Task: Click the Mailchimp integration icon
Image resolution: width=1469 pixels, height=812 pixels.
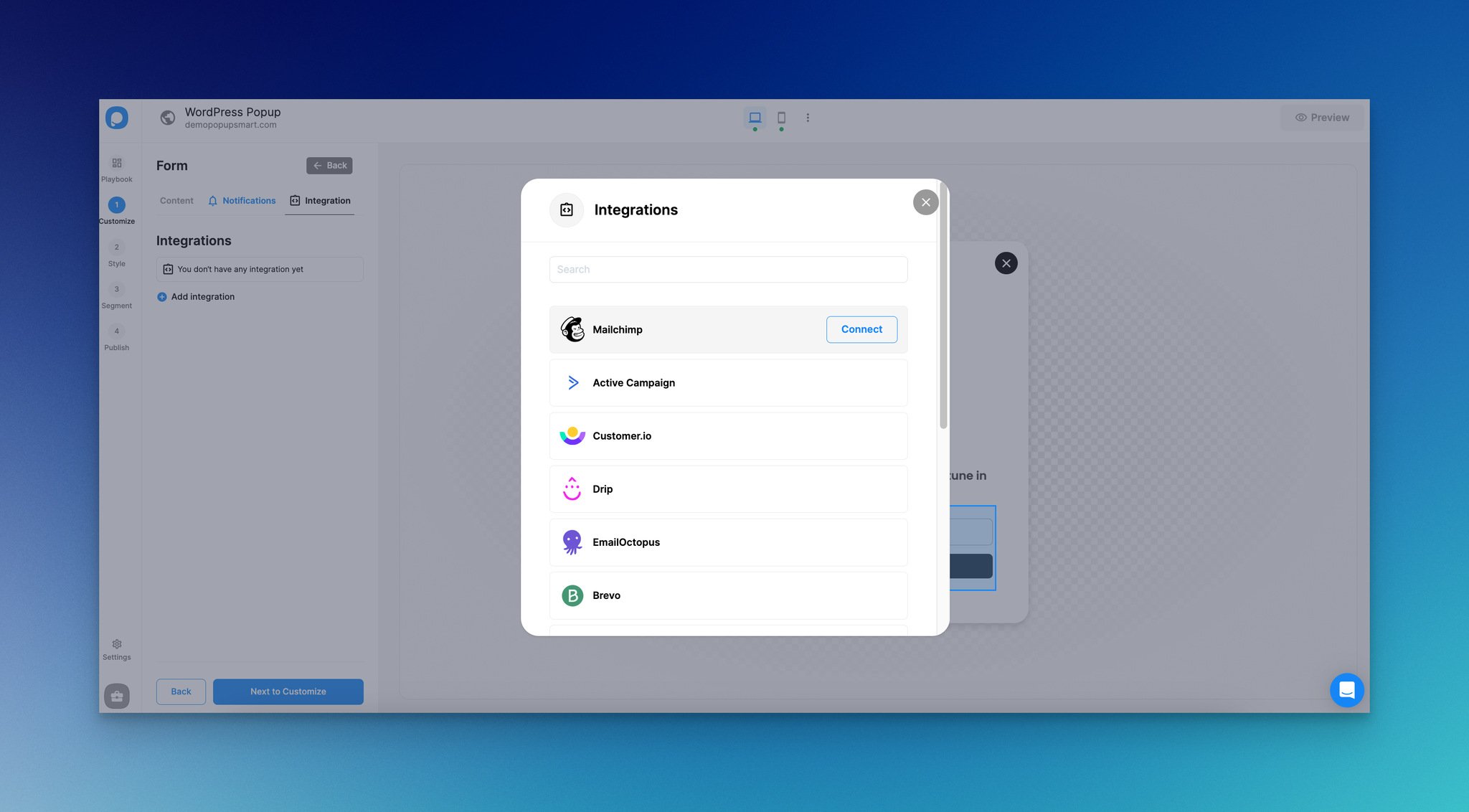Action: pyautogui.click(x=572, y=329)
